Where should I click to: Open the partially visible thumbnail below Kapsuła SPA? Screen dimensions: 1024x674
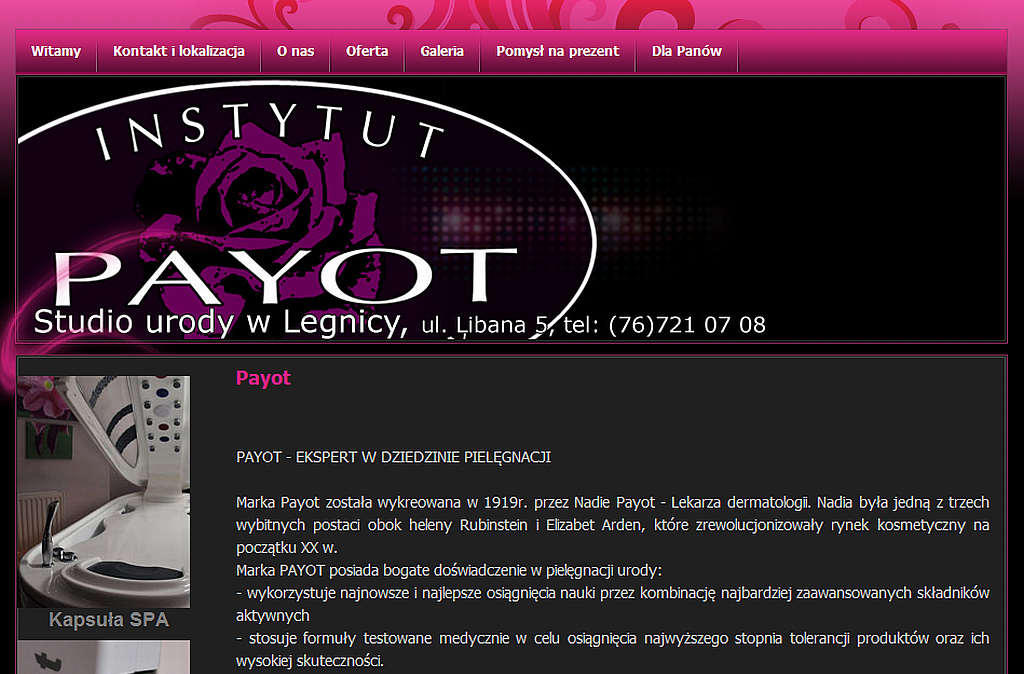(x=104, y=657)
